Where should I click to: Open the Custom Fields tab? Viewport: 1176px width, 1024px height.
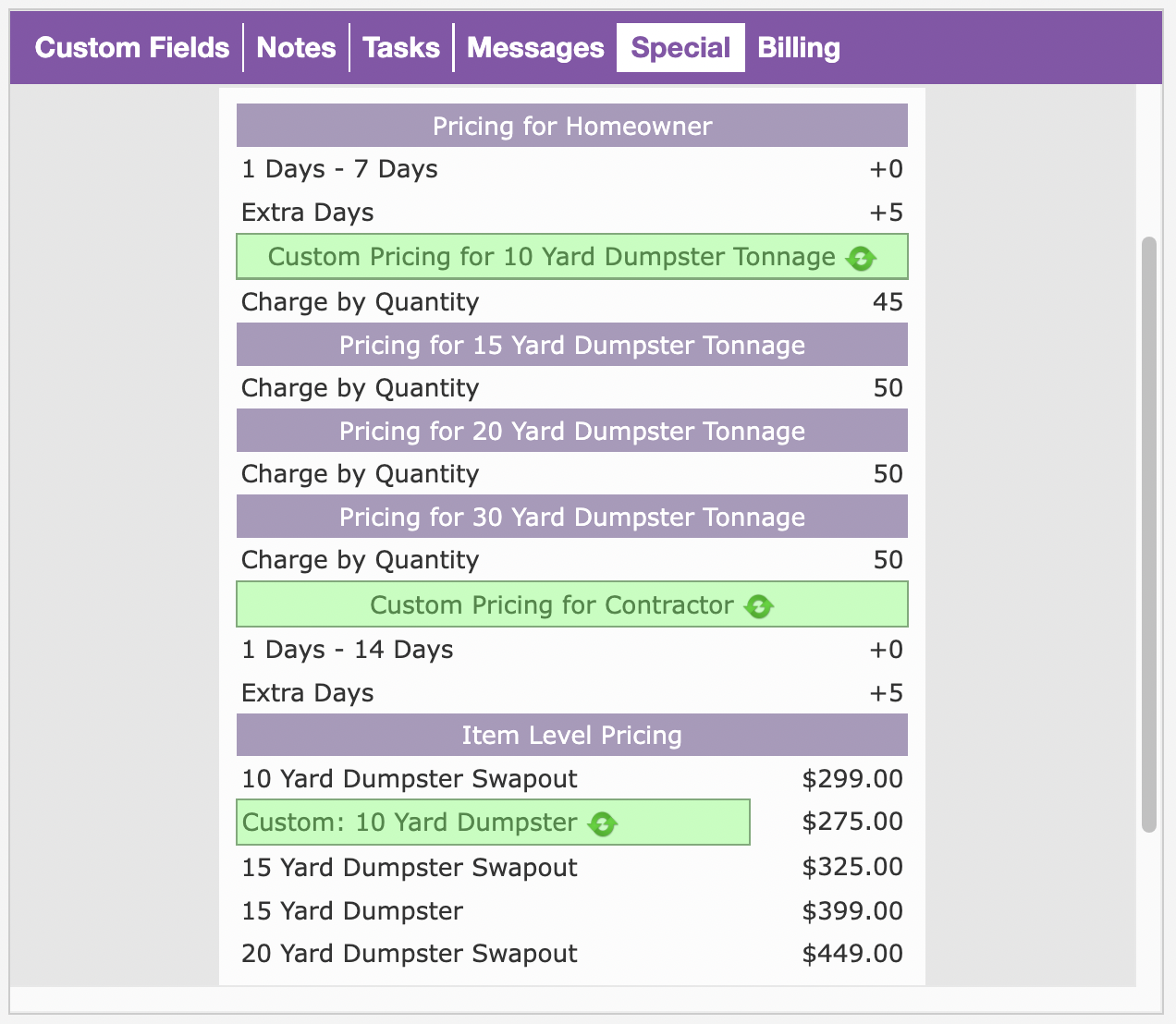click(132, 48)
